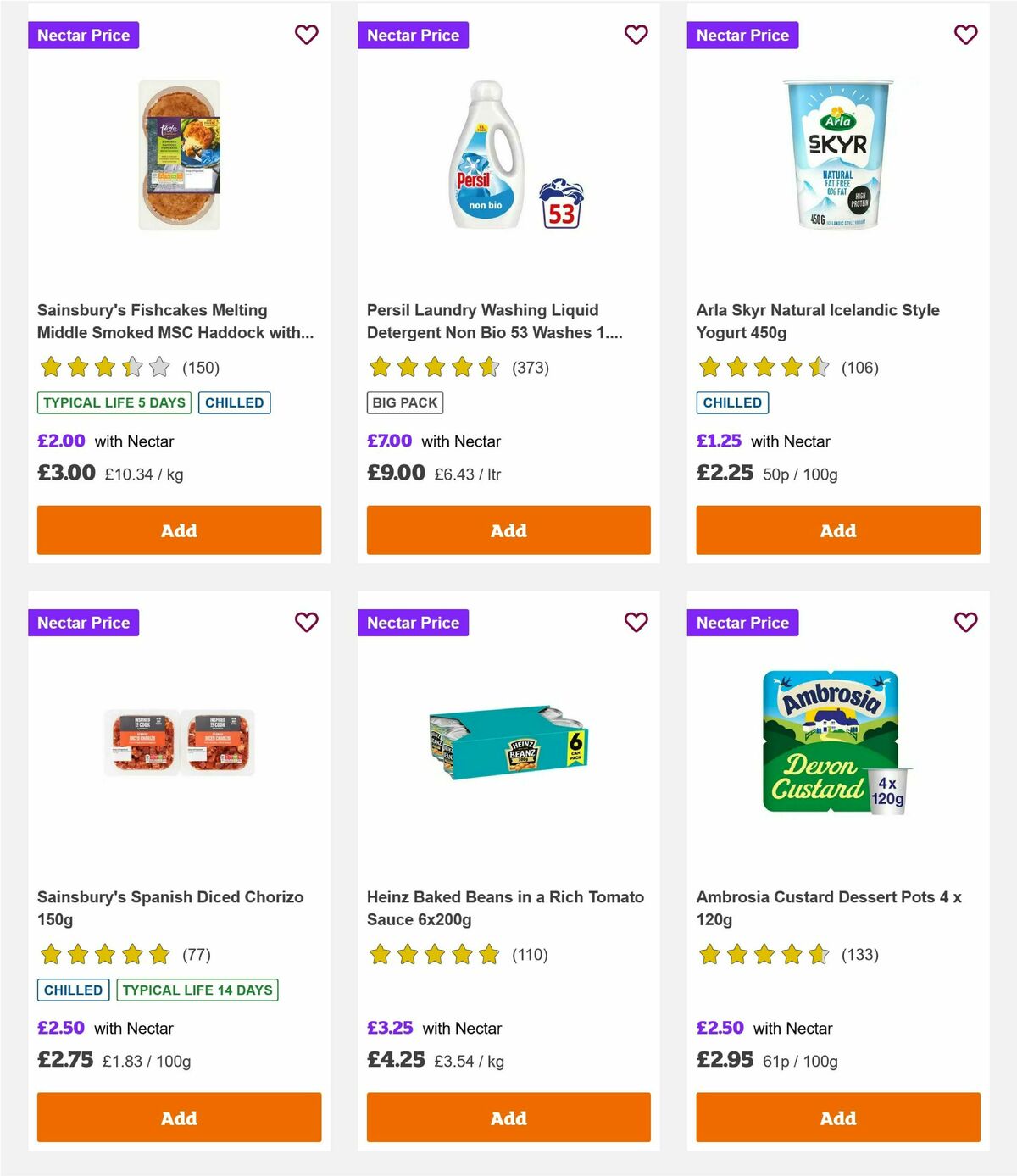The image size is (1017, 1176).
Task: Favourite the Heinz Baked Beans pack
Action: [636, 622]
